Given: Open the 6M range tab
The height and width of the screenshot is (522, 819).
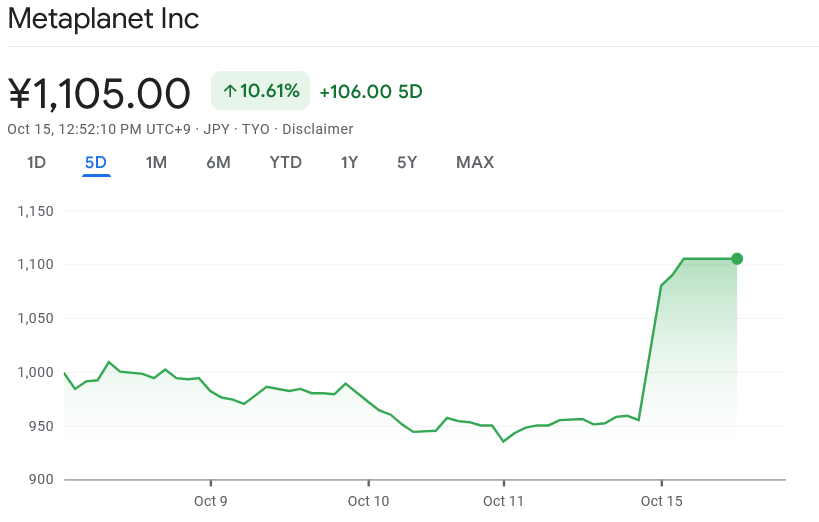Looking at the screenshot, I should point(218,162).
